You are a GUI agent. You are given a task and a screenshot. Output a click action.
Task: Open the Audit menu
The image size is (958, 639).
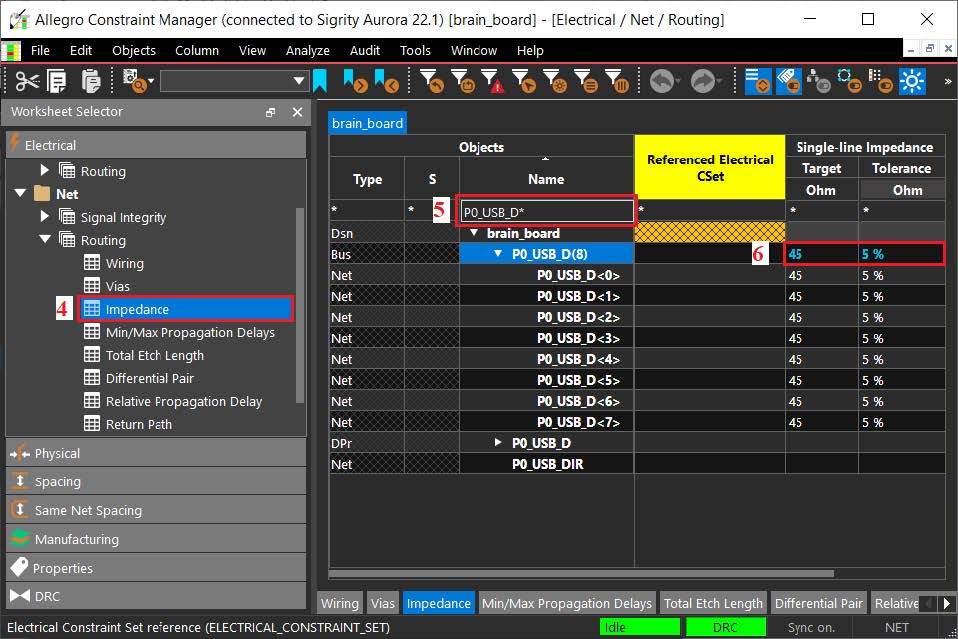click(365, 51)
